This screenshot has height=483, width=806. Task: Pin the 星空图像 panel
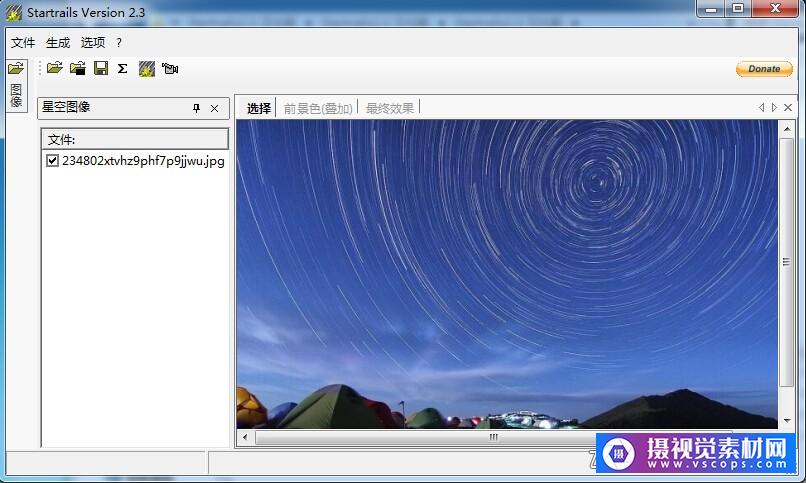196,108
